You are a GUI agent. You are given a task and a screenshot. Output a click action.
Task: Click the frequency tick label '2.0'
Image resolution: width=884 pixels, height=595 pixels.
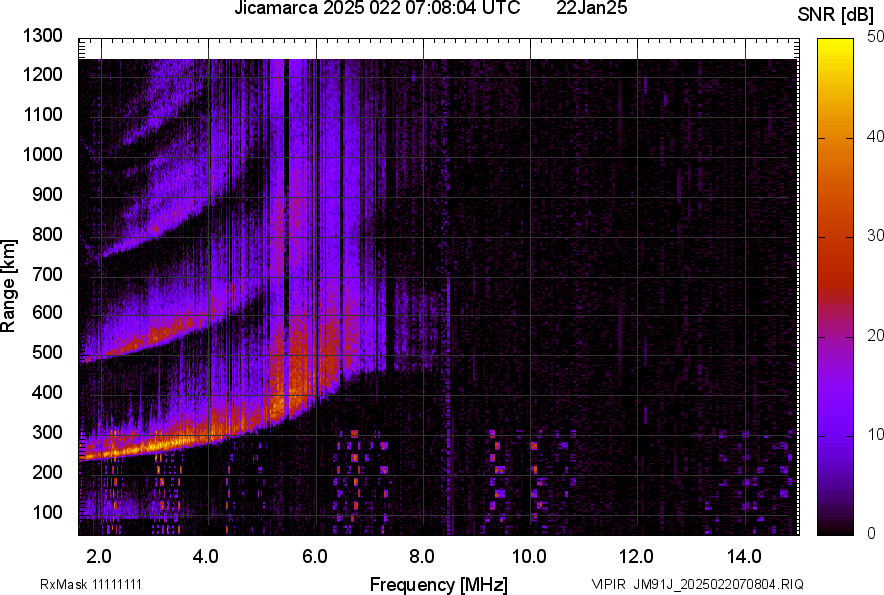pos(99,557)
